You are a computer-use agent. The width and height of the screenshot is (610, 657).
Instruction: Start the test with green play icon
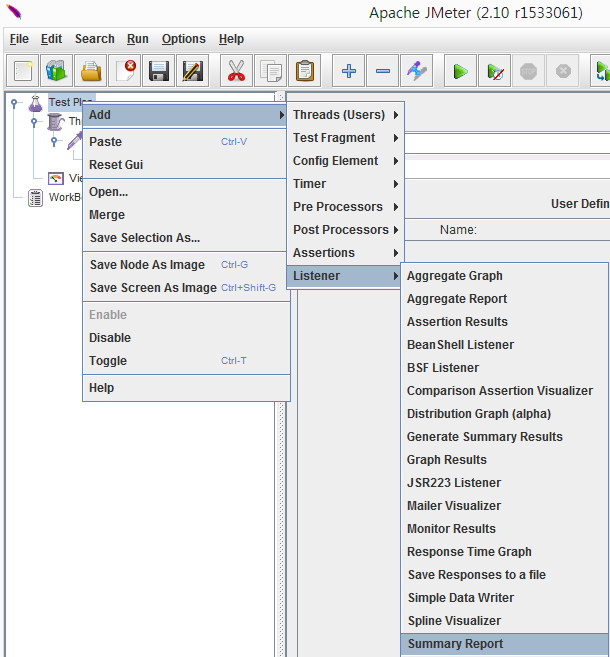tap(460, 71)
